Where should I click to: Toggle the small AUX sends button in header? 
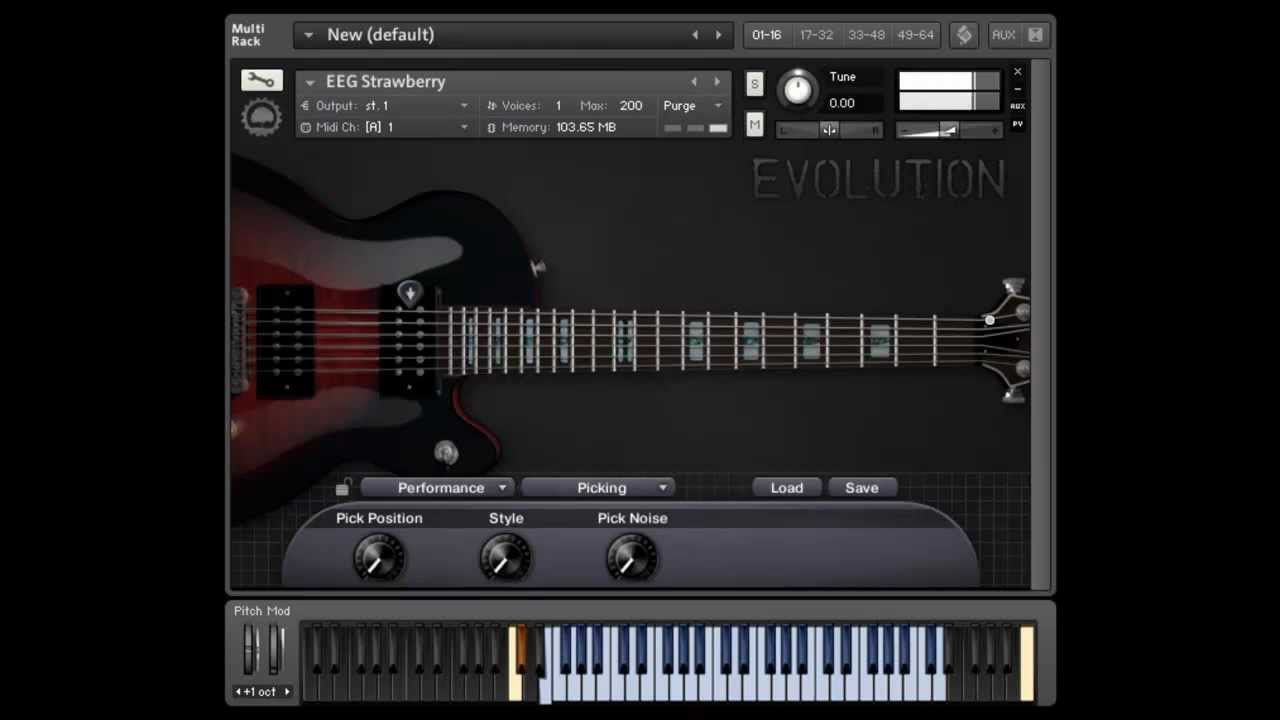click(x=1018, y=106)
